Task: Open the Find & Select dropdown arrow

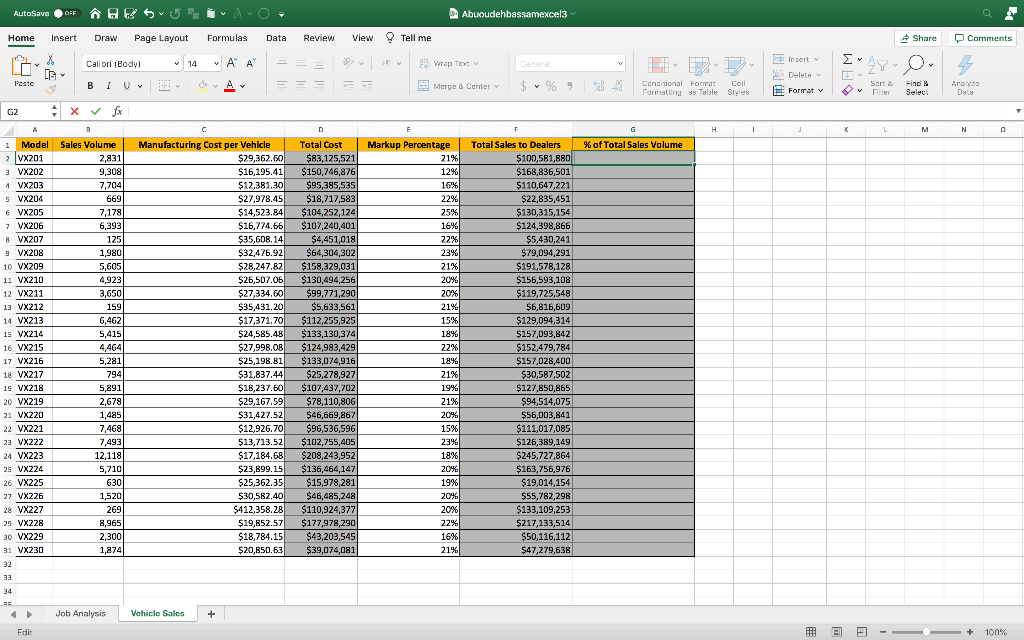Action: pos(930,65)
